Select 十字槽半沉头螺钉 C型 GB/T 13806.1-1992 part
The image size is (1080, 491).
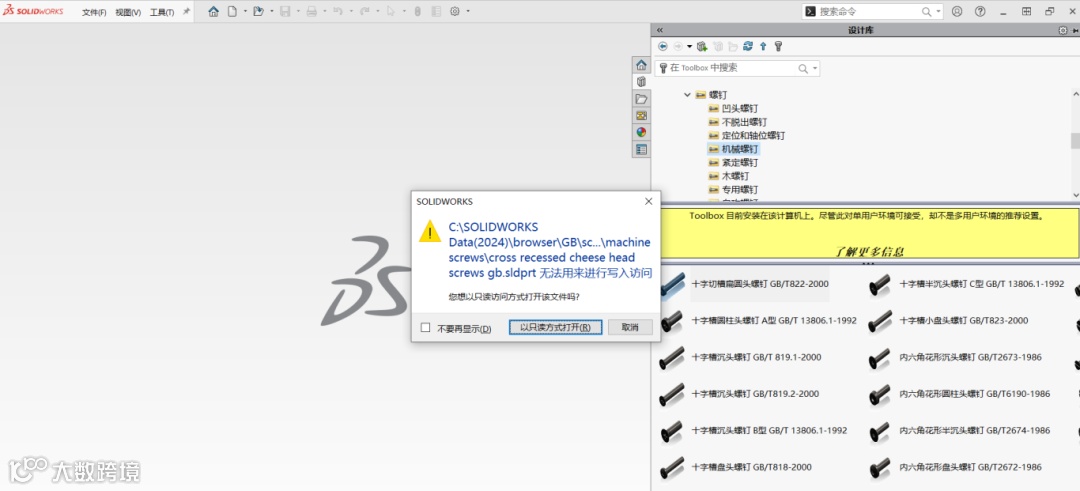(966, 284)
